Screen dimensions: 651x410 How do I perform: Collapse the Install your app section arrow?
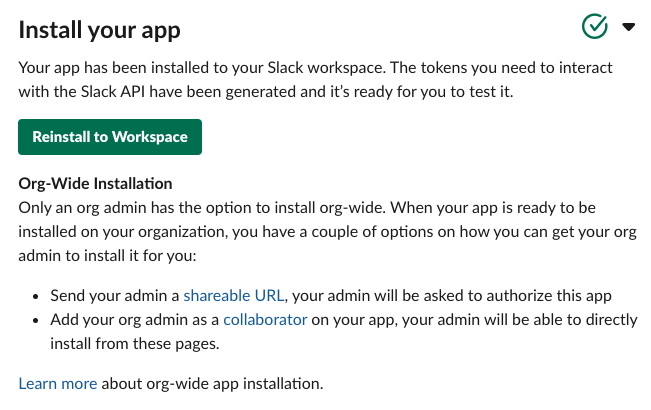pyautogui.click(x=629, y=27)
